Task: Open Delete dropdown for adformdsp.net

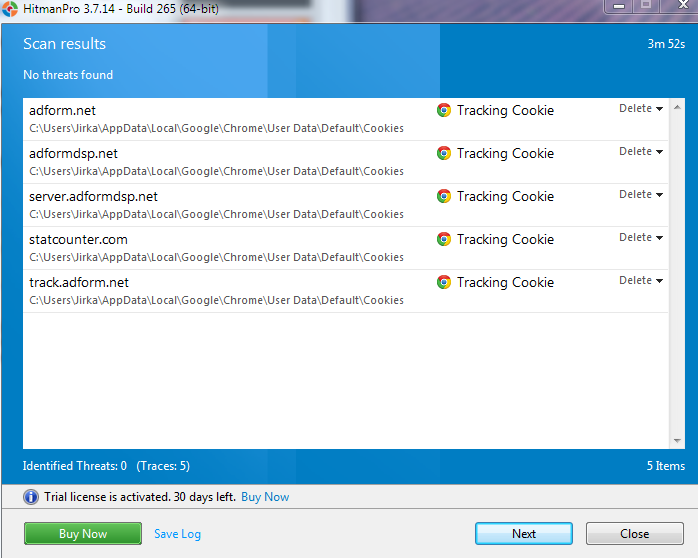Action: tap(641, 152)
